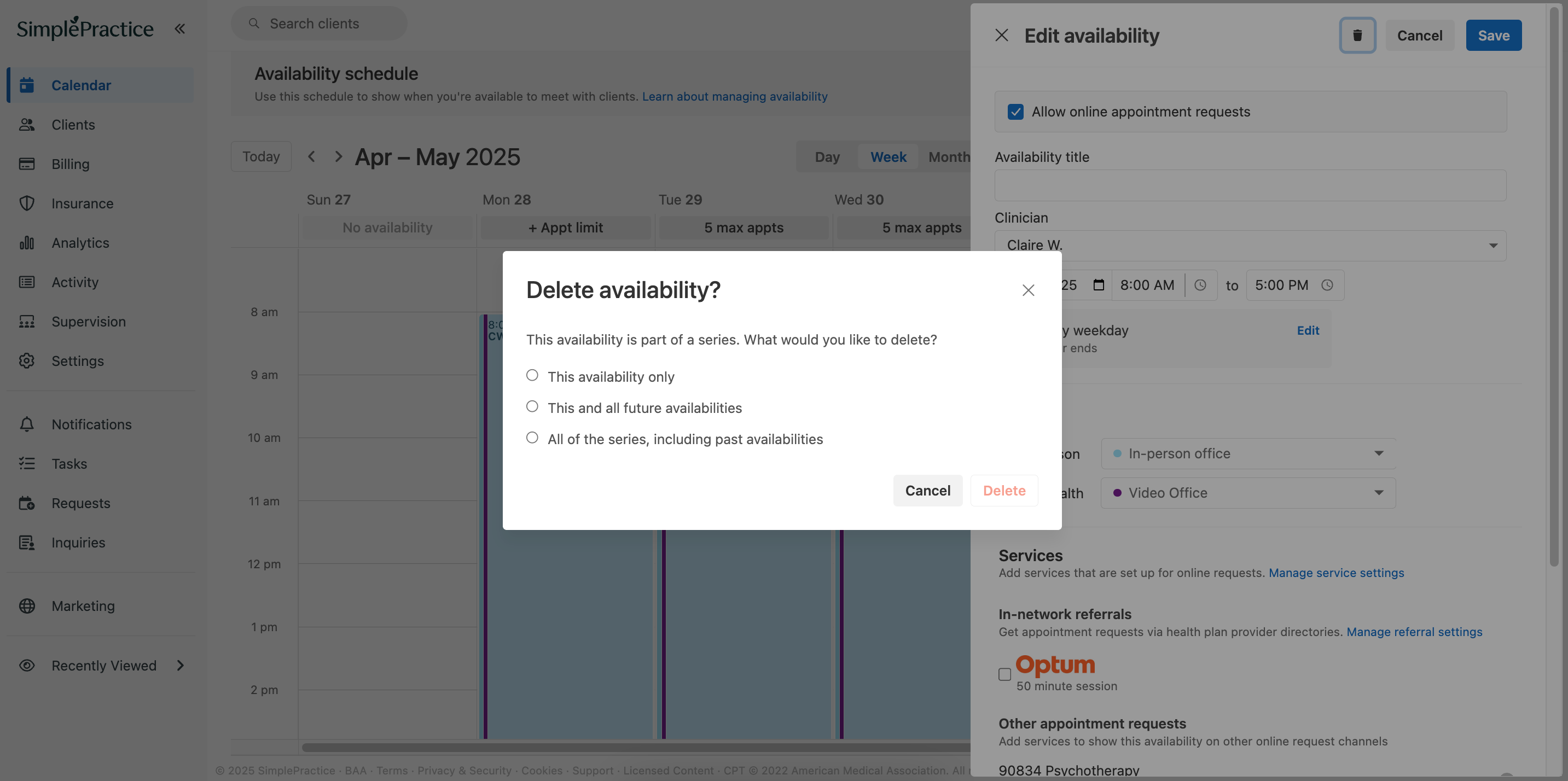
Task: Open the Requests calendar icon
Action: 27,503
